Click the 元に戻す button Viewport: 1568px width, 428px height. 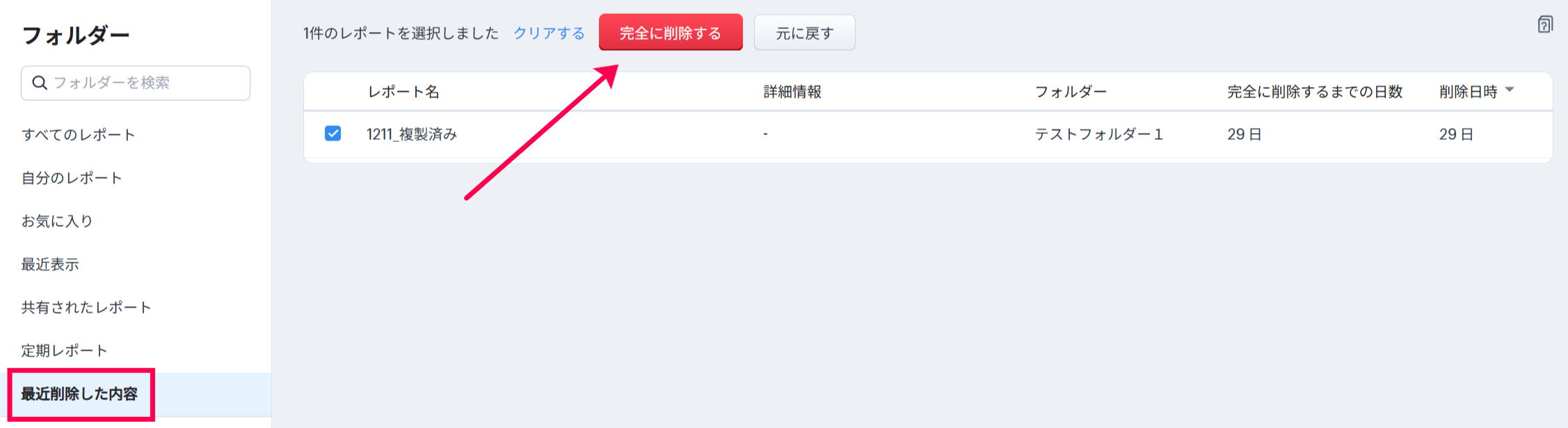(805, 33)
